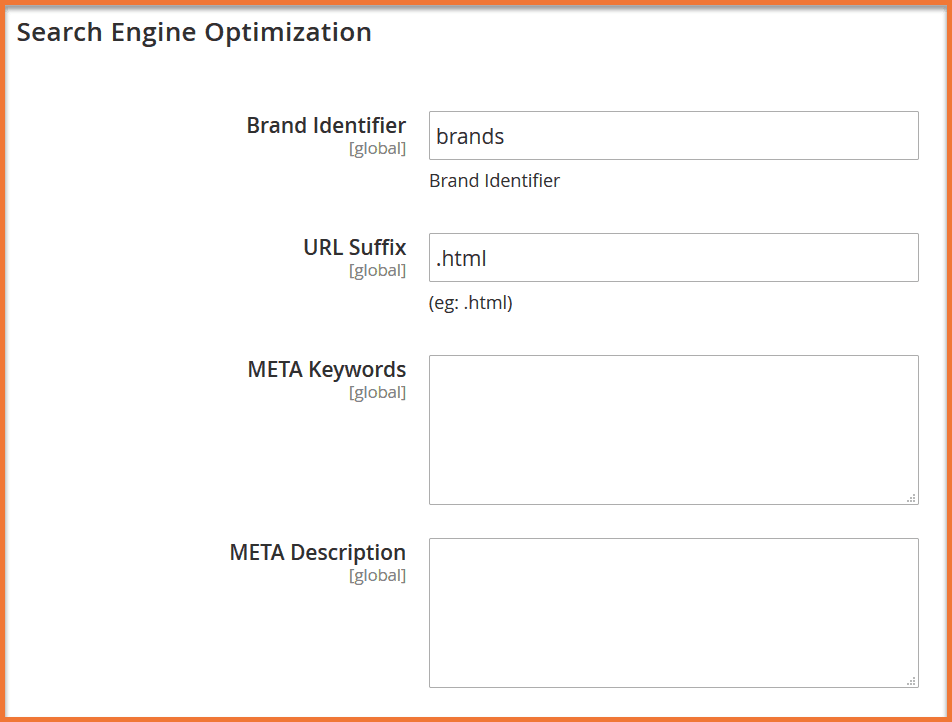This screenshot has width=952, height=722.
Task: Click the [global] scope under URL Suffix
Action: pyautogui.click(x=377, y=271)
